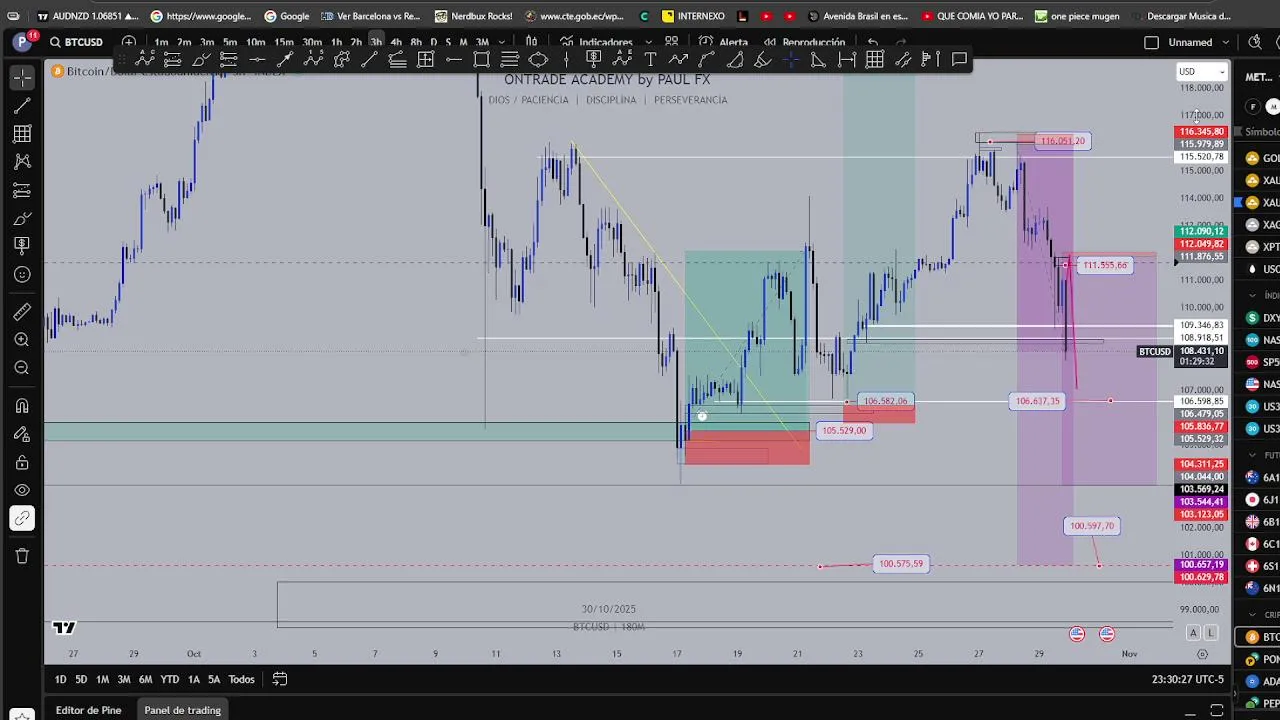Click the quick search icon at top right
The height and width of the screenshot is (720, 1280).
(x=1255, y=42)
